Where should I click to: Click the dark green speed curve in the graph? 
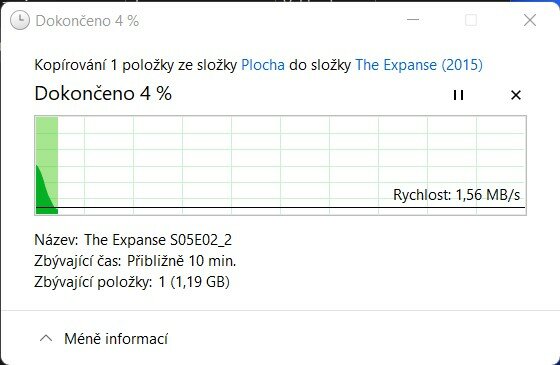[x=44, y=193]
